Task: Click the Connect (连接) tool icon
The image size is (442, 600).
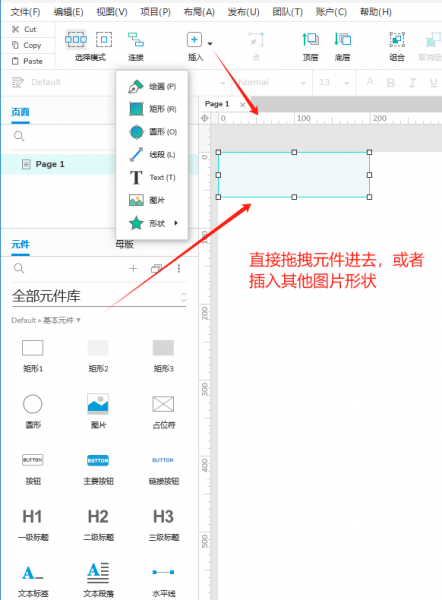Action: (x=136, y=40)
